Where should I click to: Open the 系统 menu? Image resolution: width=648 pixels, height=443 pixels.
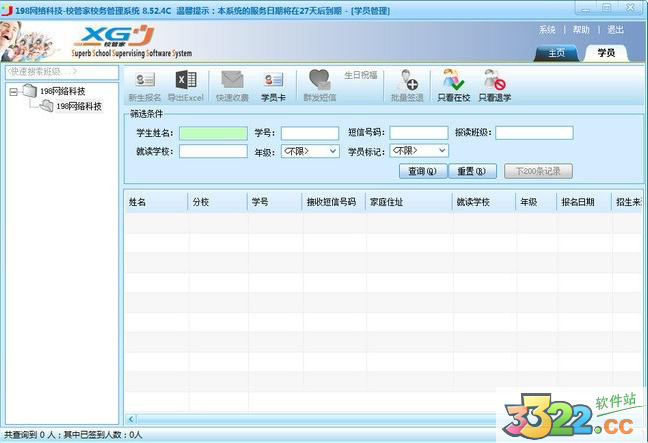[x=547, y=30]
